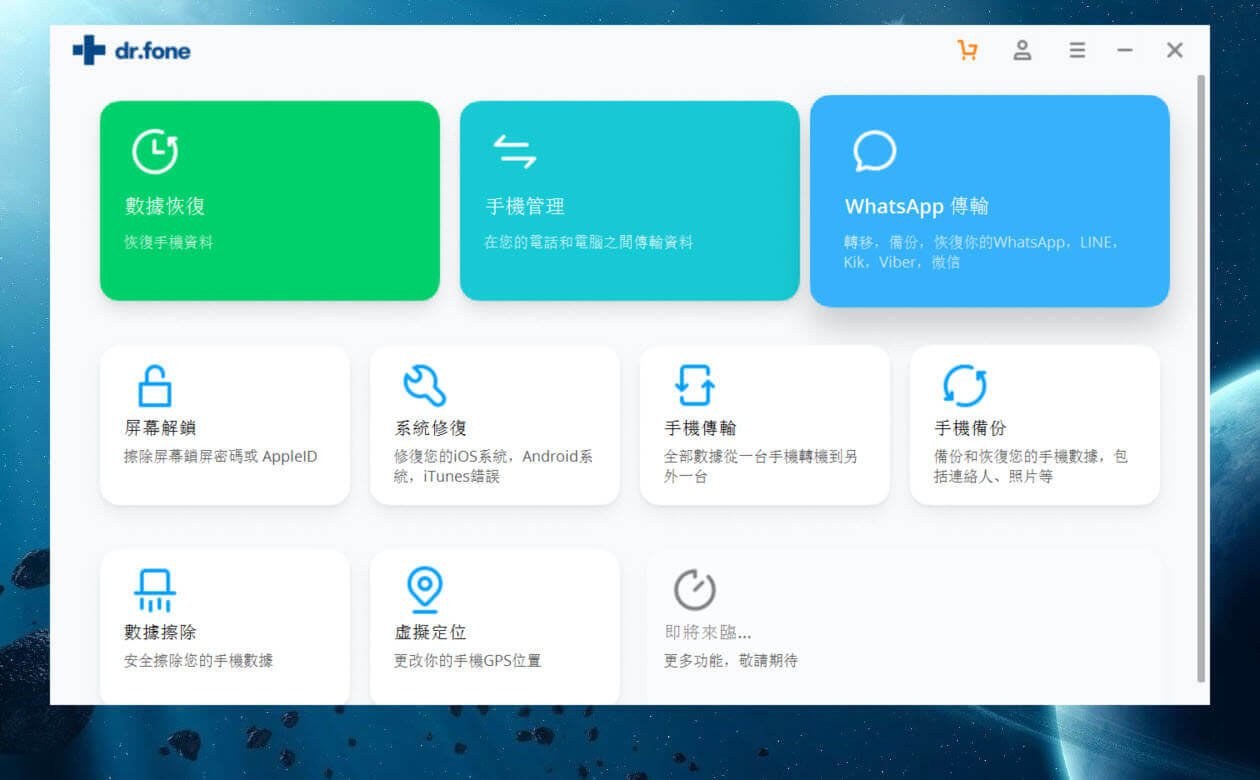Click the Data Eraser shredder icon
This screenshot has width=1260, height=780.
click(155, 590)
